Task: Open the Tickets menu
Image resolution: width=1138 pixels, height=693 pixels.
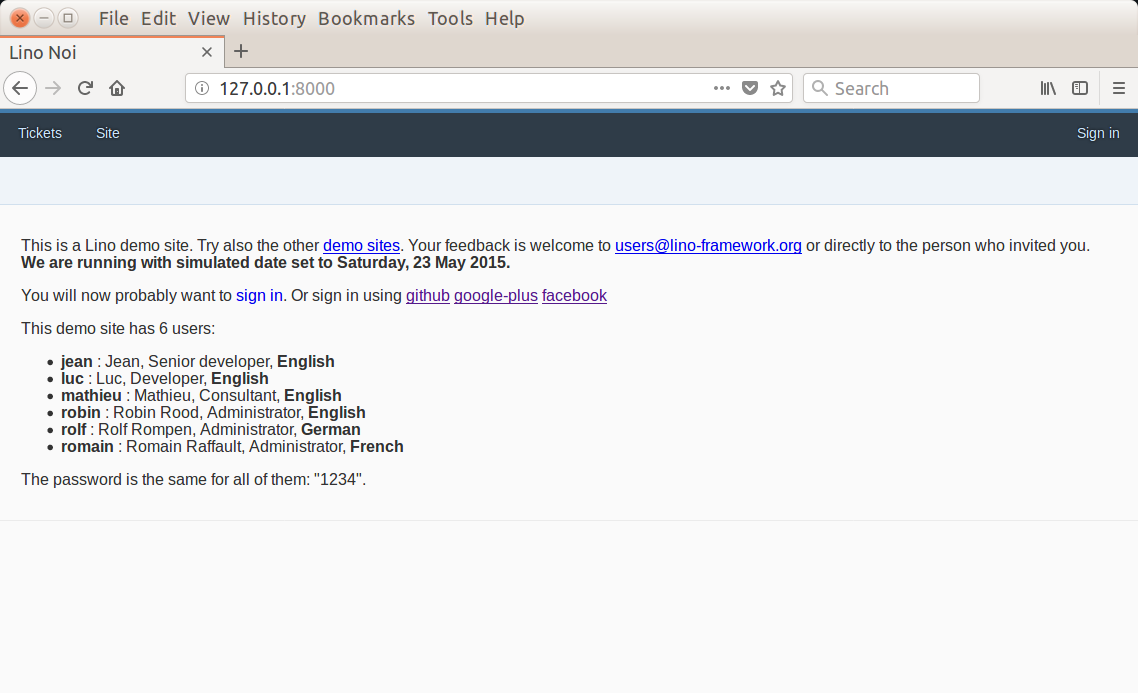Action: [x=40, y=134]
